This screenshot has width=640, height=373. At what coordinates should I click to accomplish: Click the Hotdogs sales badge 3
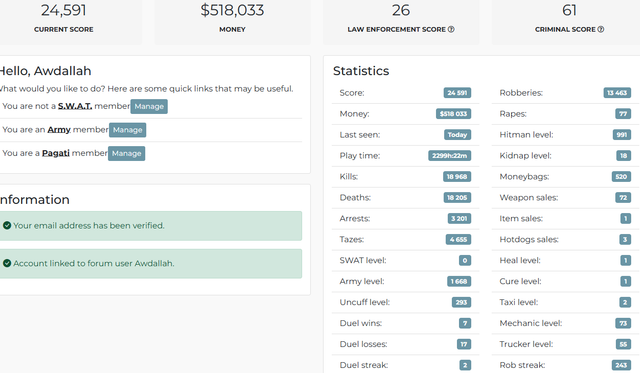point(625,240)
